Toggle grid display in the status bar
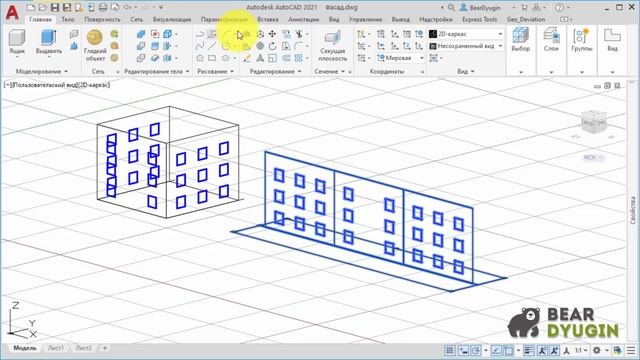This screenshot has width=640, height=360. point(449,351)
